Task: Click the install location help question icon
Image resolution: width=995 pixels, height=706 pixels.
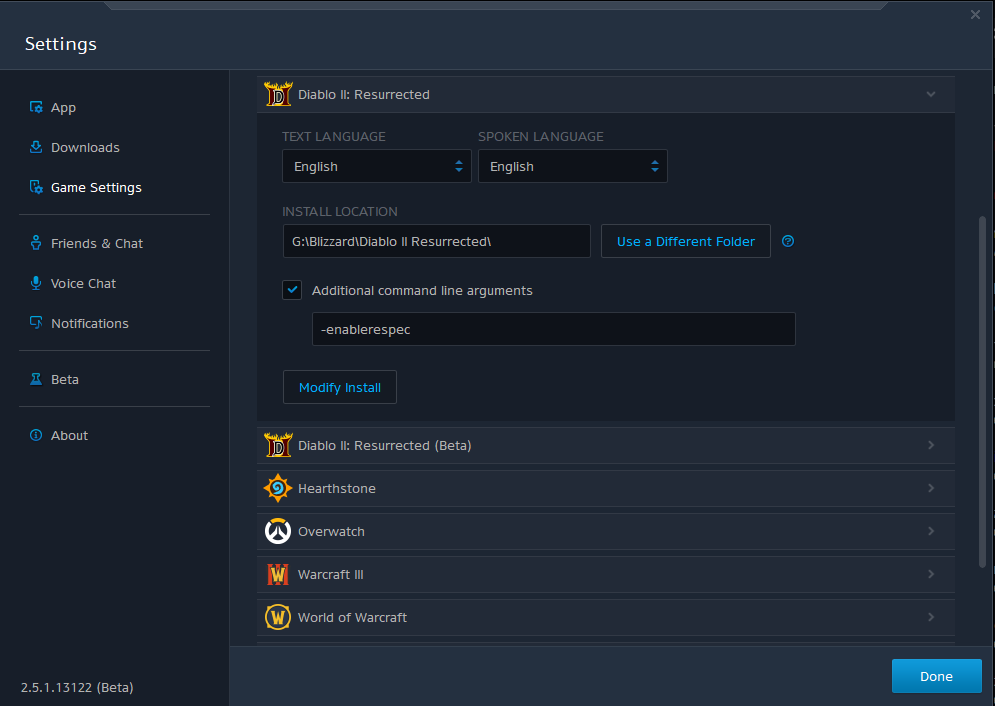Action: (x=787, y=241)
